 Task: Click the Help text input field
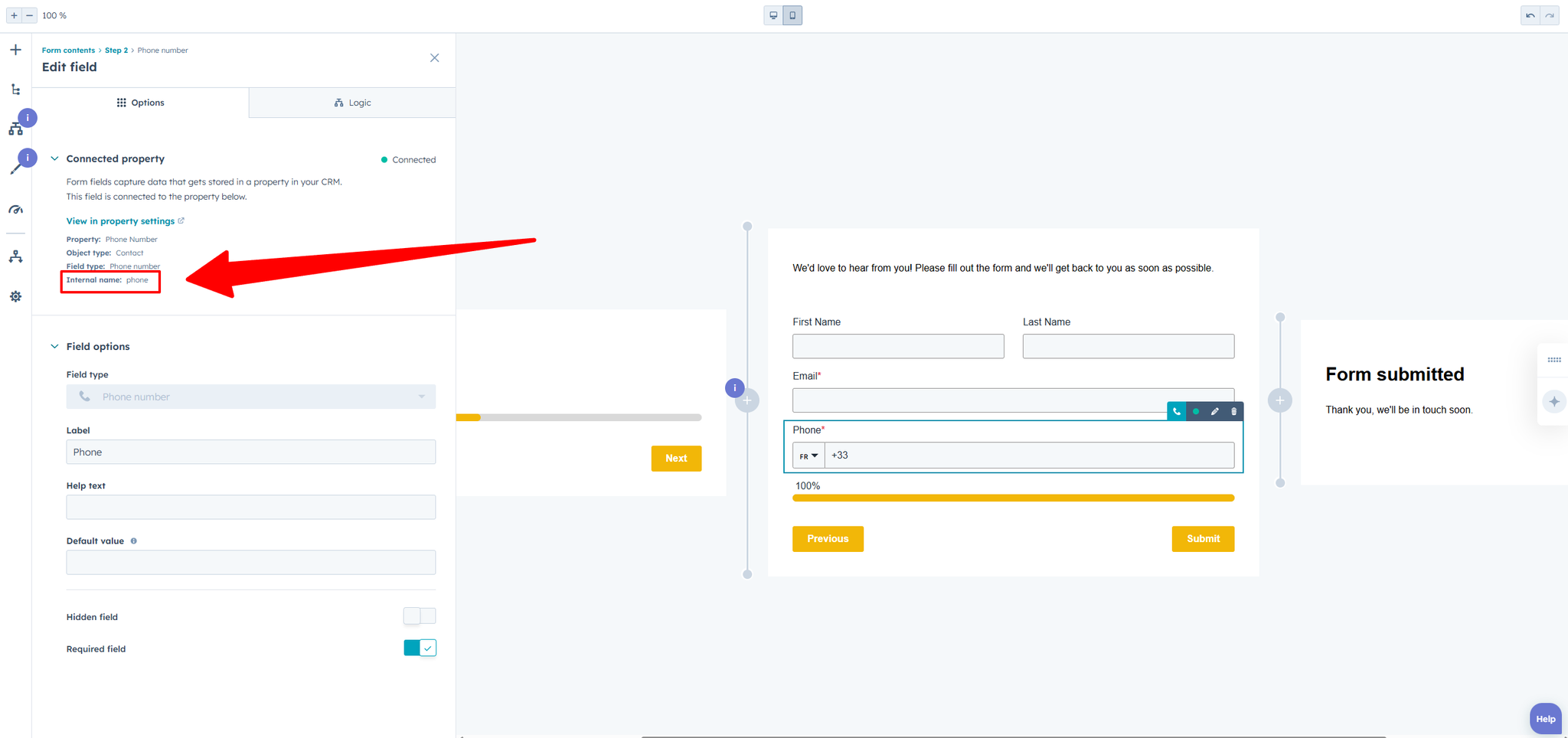pyautogui.click(x=251, y=508)
